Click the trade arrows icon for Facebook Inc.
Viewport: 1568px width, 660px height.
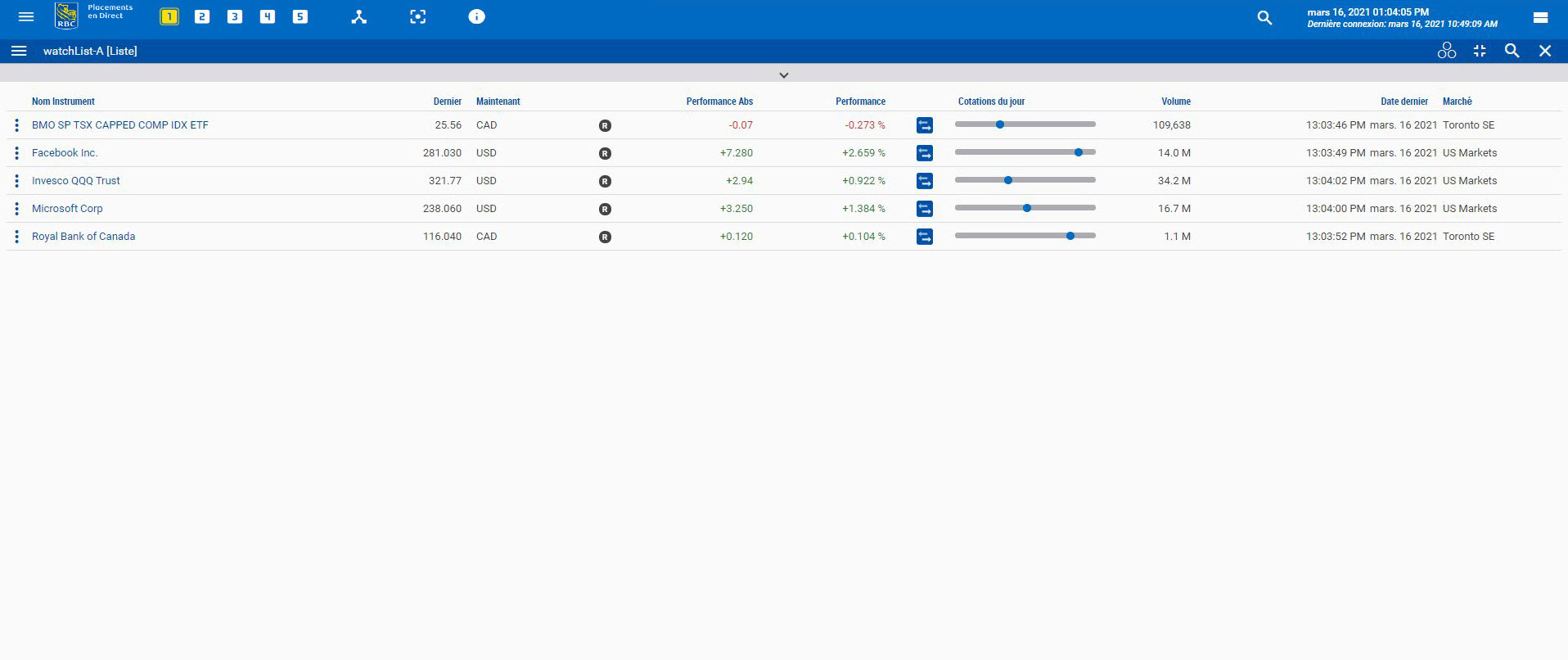925,153
